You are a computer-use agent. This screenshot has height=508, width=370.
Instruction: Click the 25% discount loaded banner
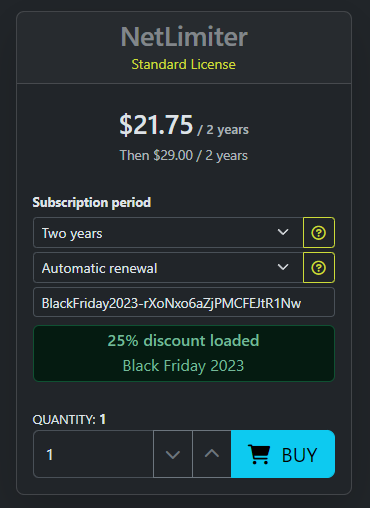click(x=184, y=353)
